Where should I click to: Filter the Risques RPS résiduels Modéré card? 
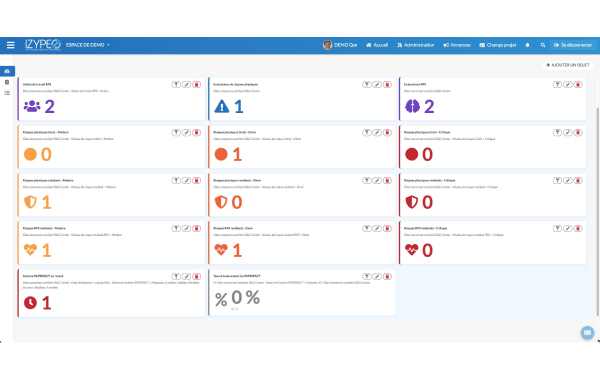tap(176, 228)
